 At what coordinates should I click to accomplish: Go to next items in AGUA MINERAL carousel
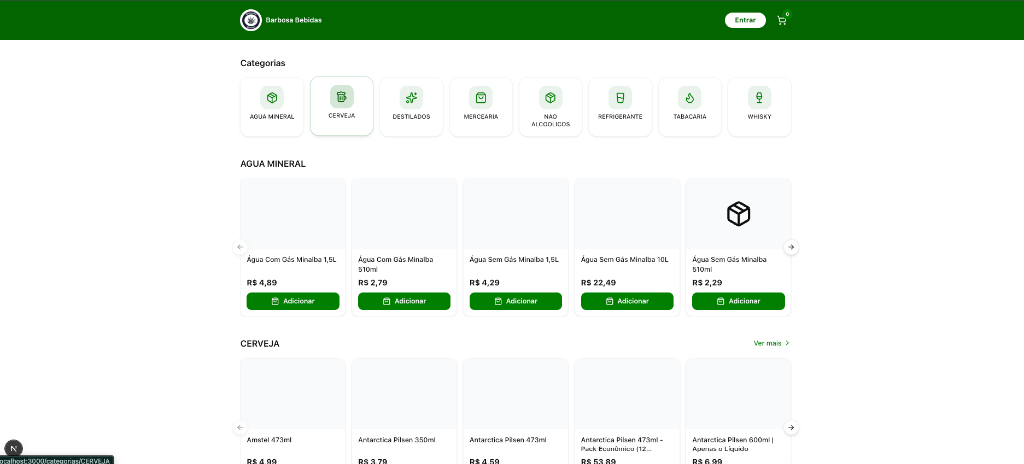[x=792, y=247]
